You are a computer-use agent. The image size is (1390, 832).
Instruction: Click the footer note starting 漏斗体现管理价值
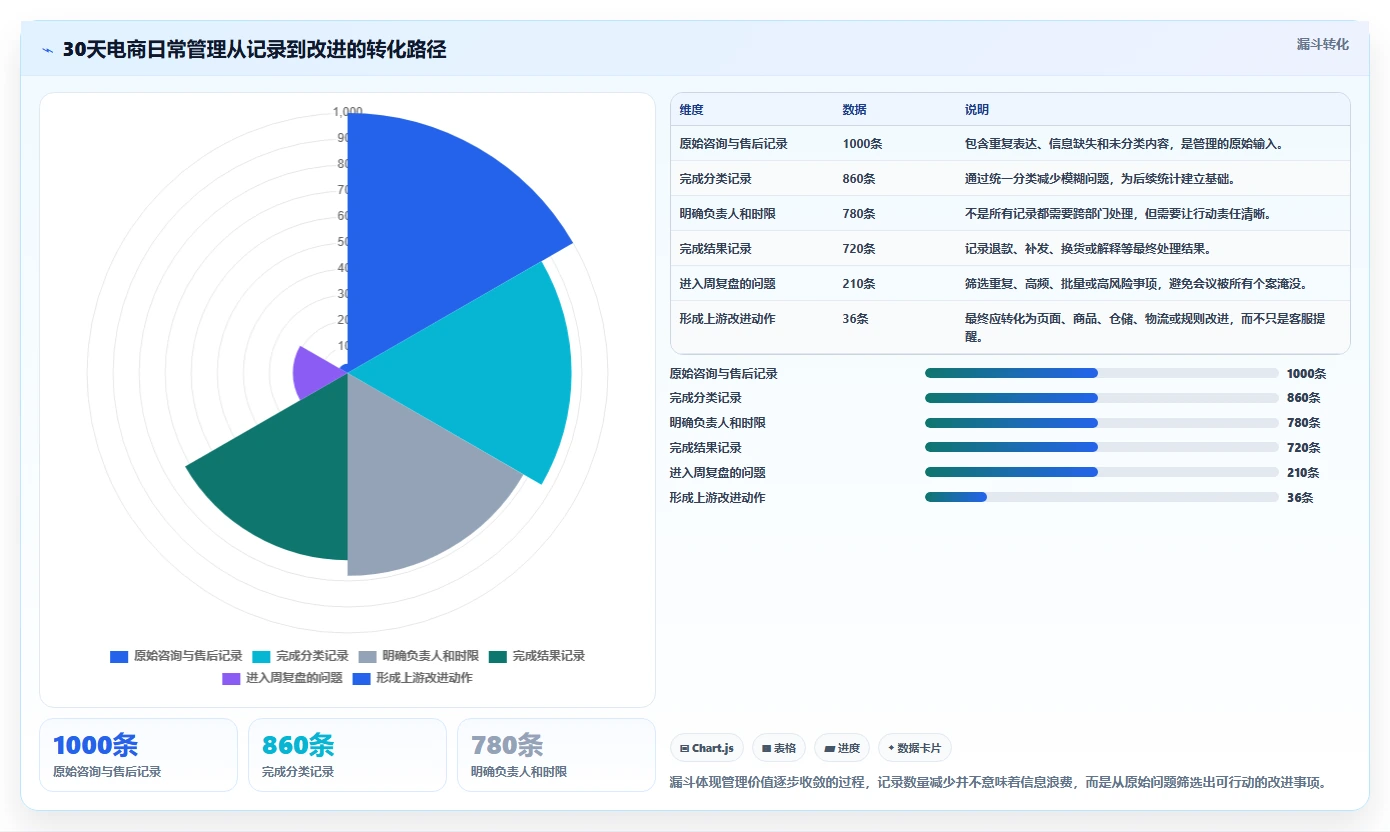point(998,782)
